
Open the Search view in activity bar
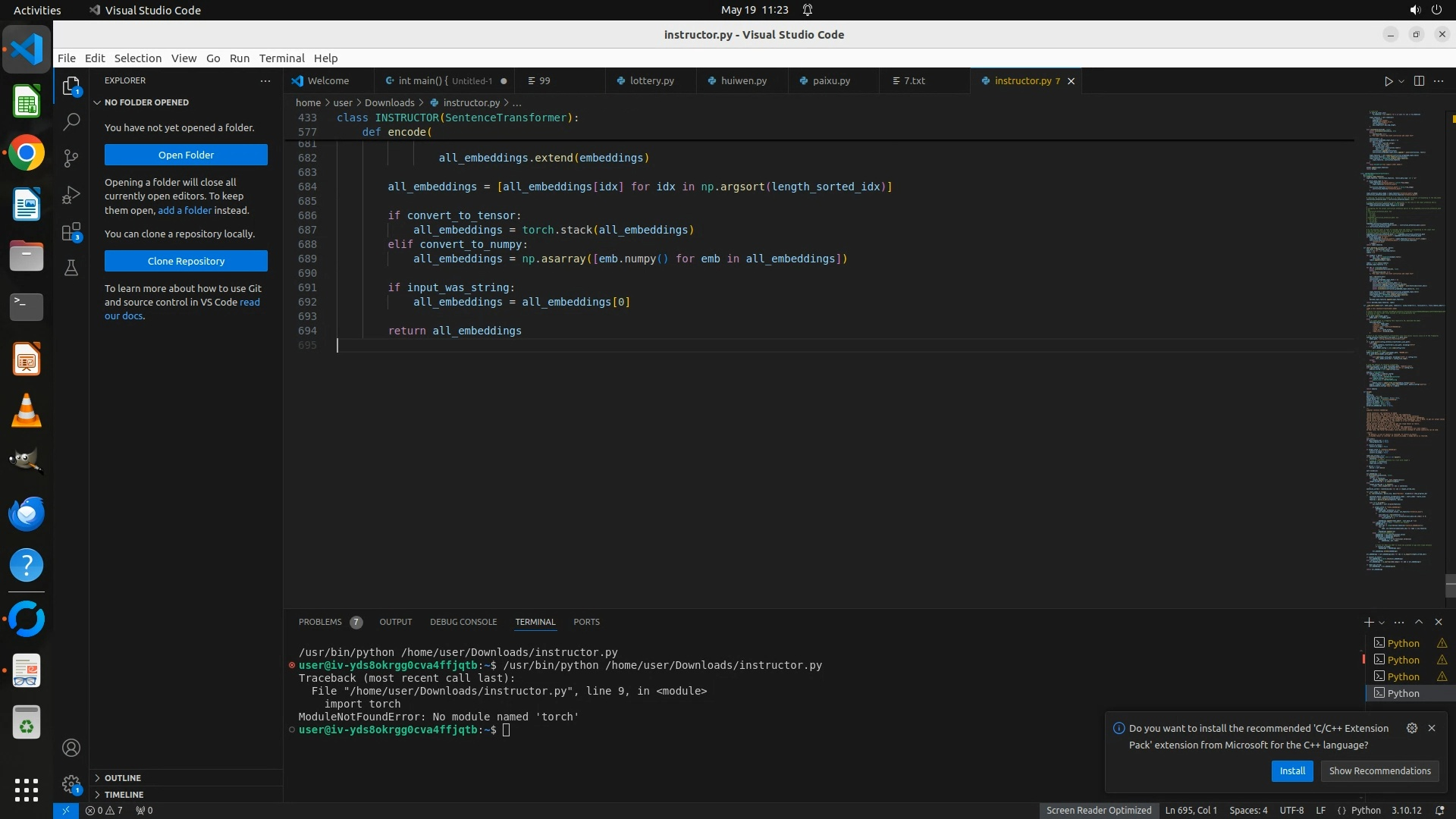(x=71, y=121)
